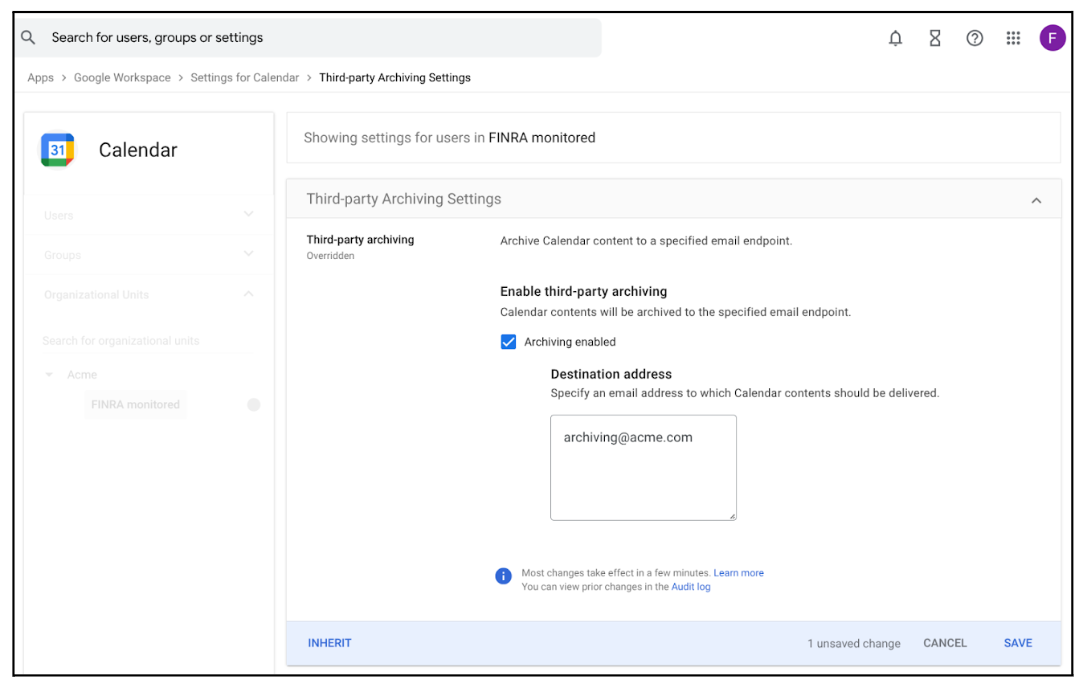Viewport: 1084px width, 694px height.
Task: Click the destination address text box
Action: [643, 467]
